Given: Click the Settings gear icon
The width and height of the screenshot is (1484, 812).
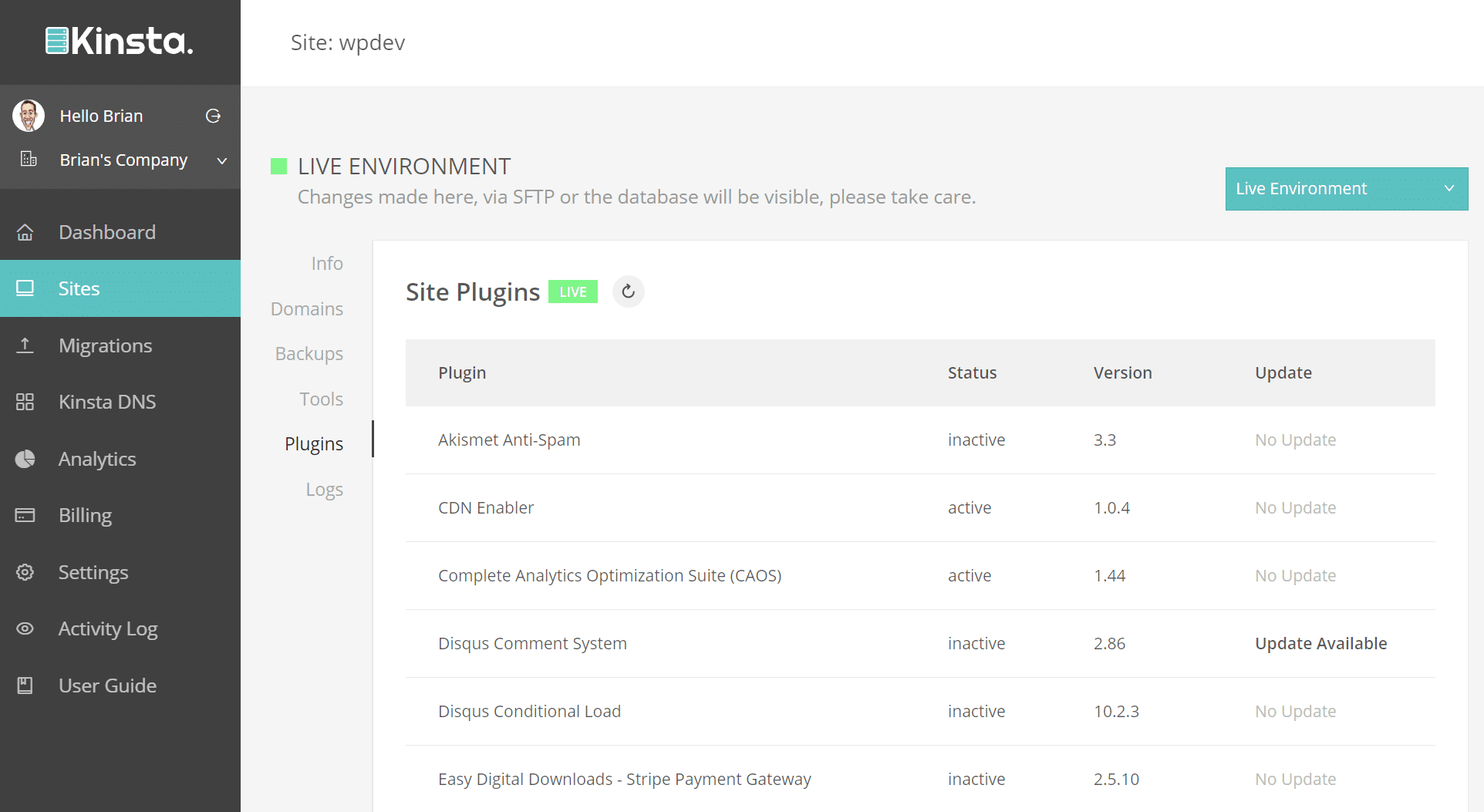Looking at the screenshot, I should pyautogui.click(x=25, y=572).
